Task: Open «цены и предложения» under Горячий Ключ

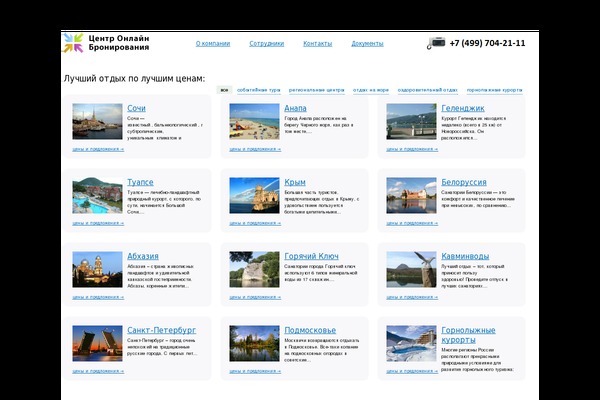Action: pos(255,297)
